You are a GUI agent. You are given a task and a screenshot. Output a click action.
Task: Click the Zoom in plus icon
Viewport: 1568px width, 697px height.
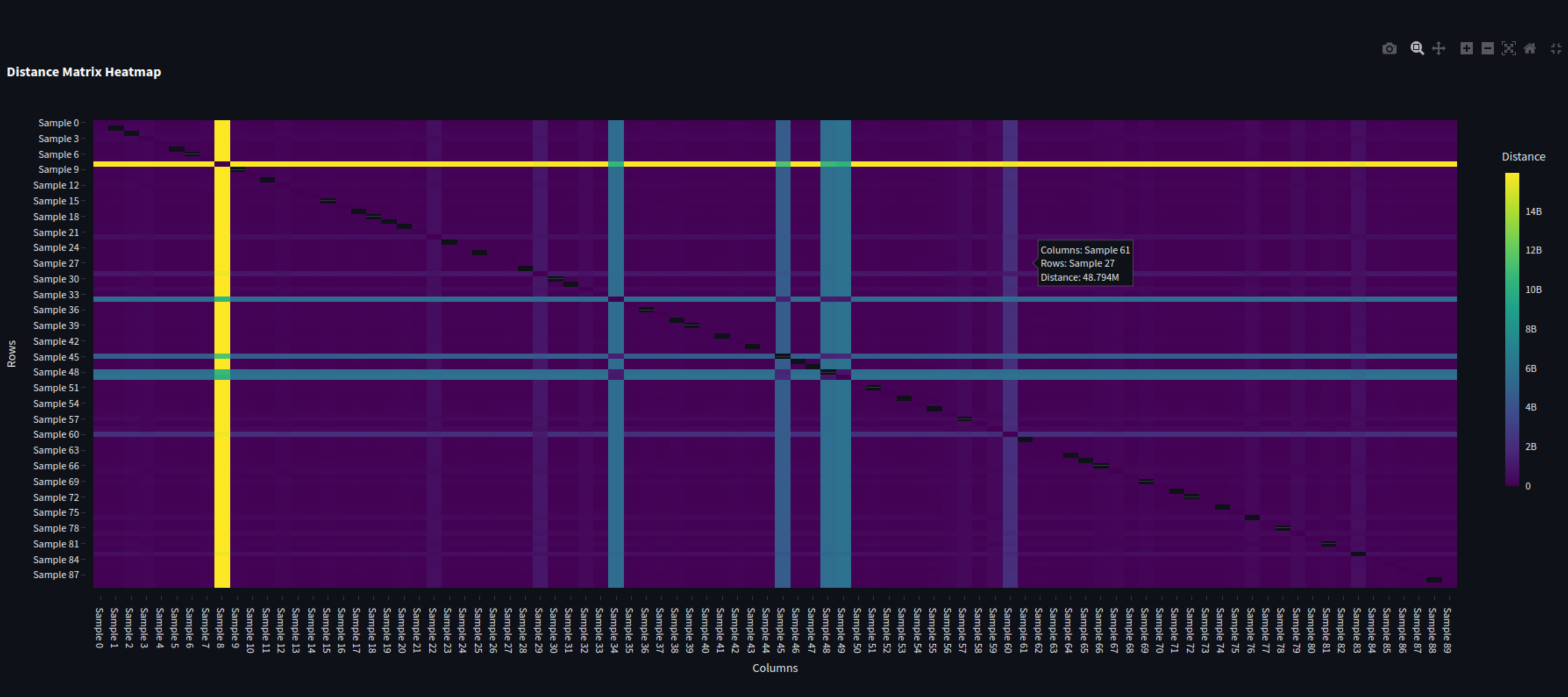(x=1466, y=49)
